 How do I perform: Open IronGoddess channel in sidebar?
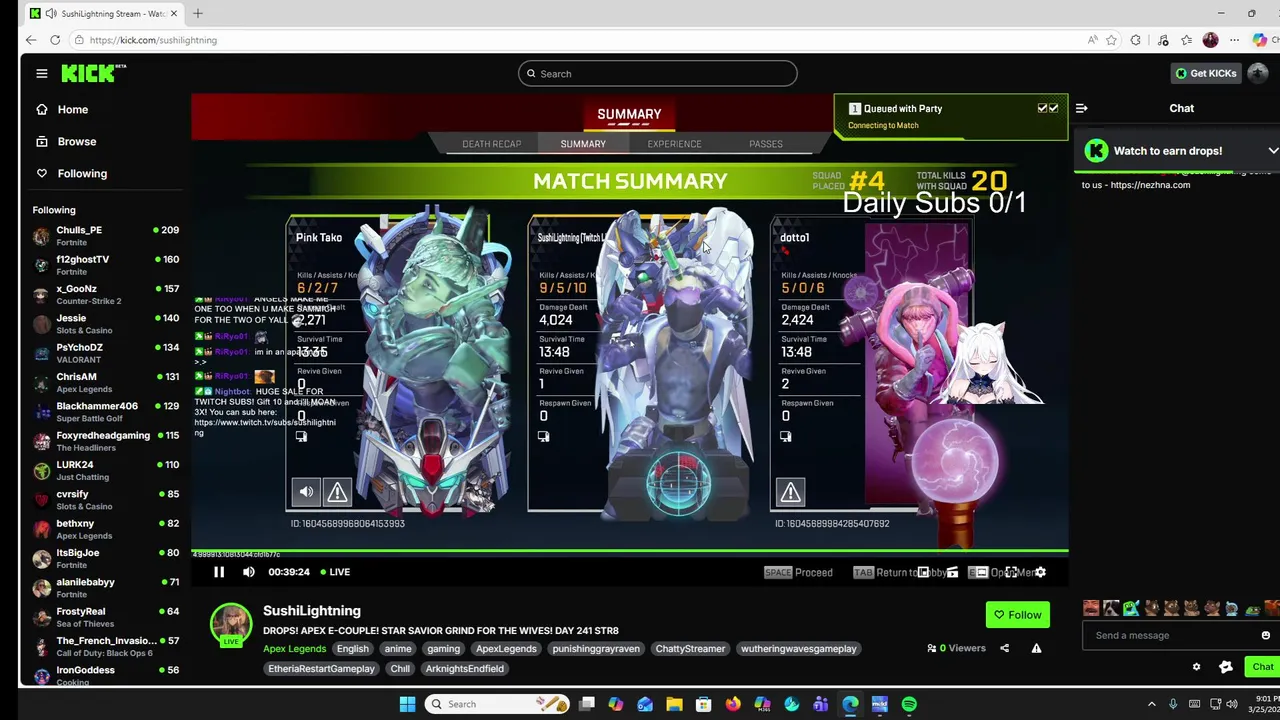tap(105, 675)
